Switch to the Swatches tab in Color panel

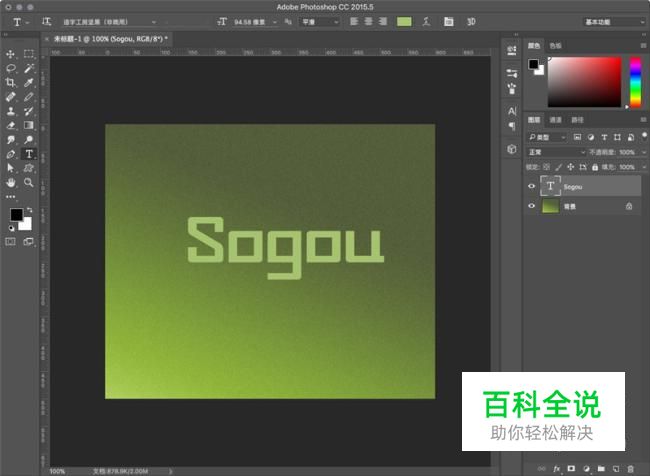pyautogui.click(x=555, y=46)
